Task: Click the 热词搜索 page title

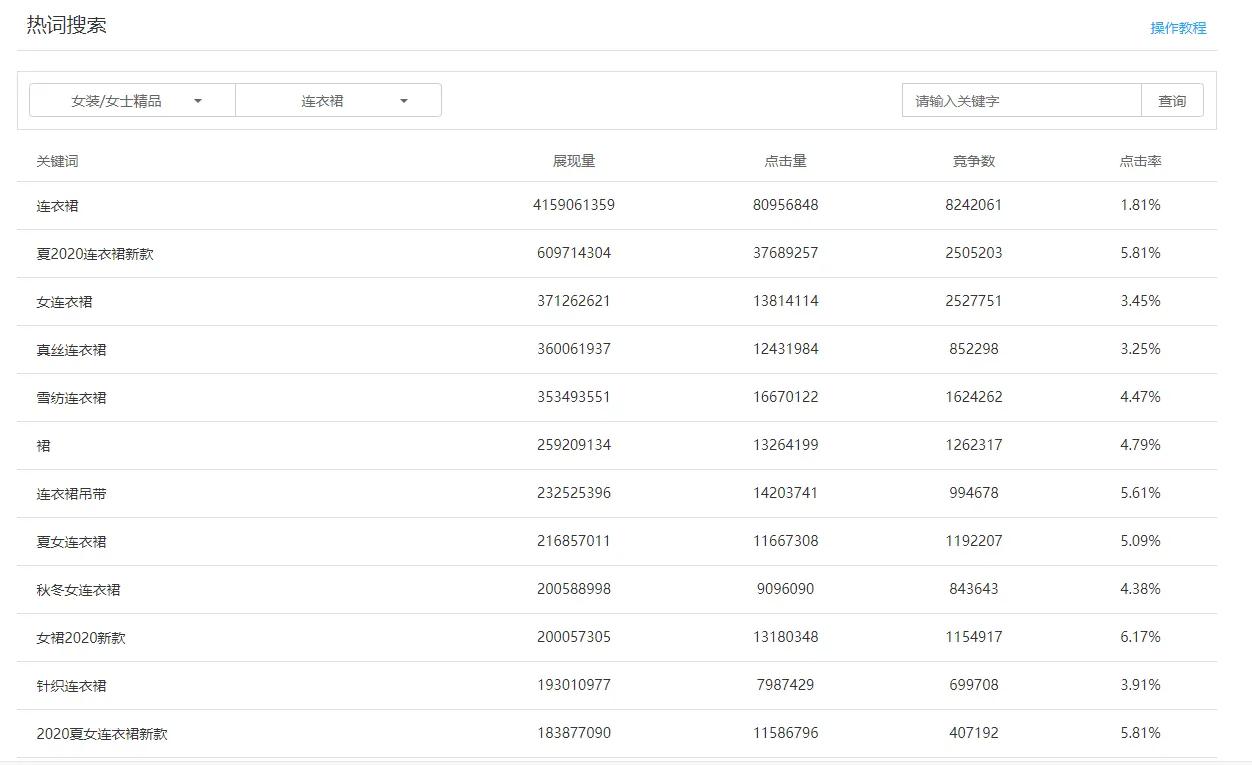Action: [66, 26]
